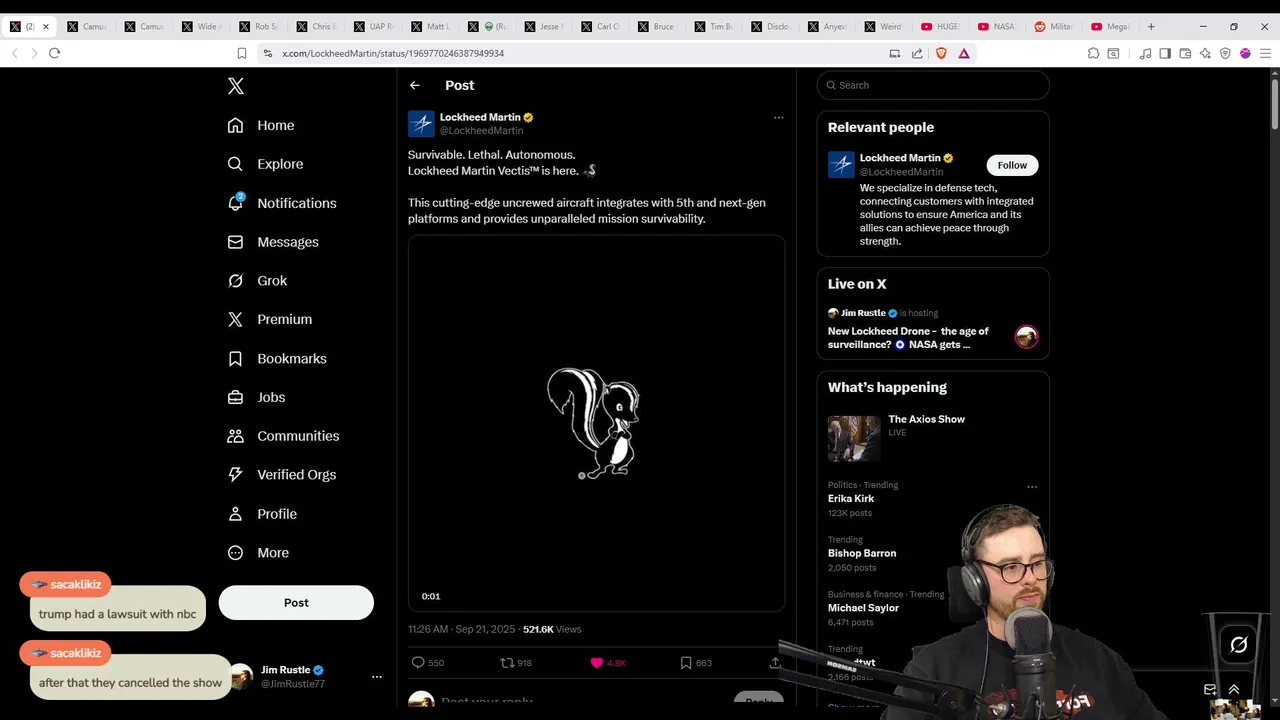Screen dimensions: 1280x720
Task: Close the active X tab
Action: point(45,27)
